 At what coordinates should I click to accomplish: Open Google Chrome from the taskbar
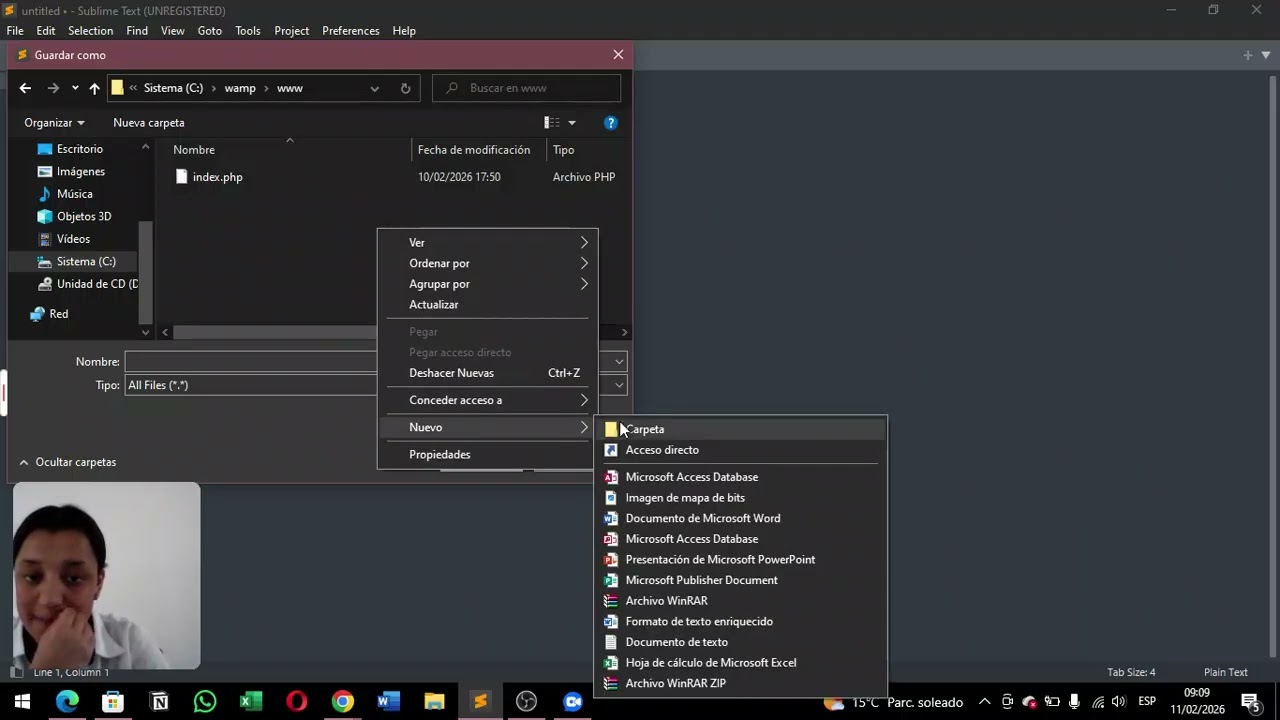(x=343, y=702)
